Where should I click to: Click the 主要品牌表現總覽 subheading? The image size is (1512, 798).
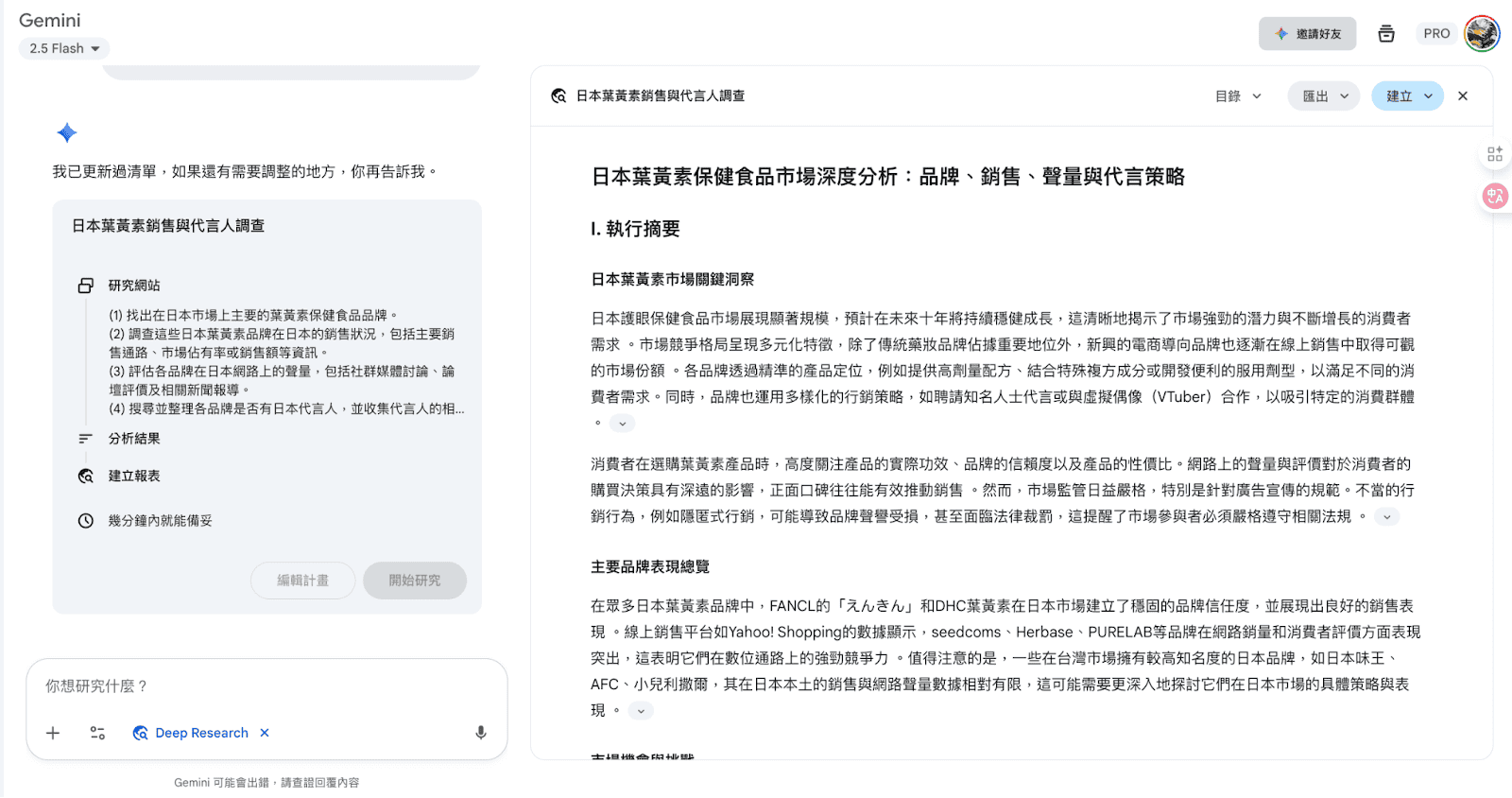[x=650, y=566]
